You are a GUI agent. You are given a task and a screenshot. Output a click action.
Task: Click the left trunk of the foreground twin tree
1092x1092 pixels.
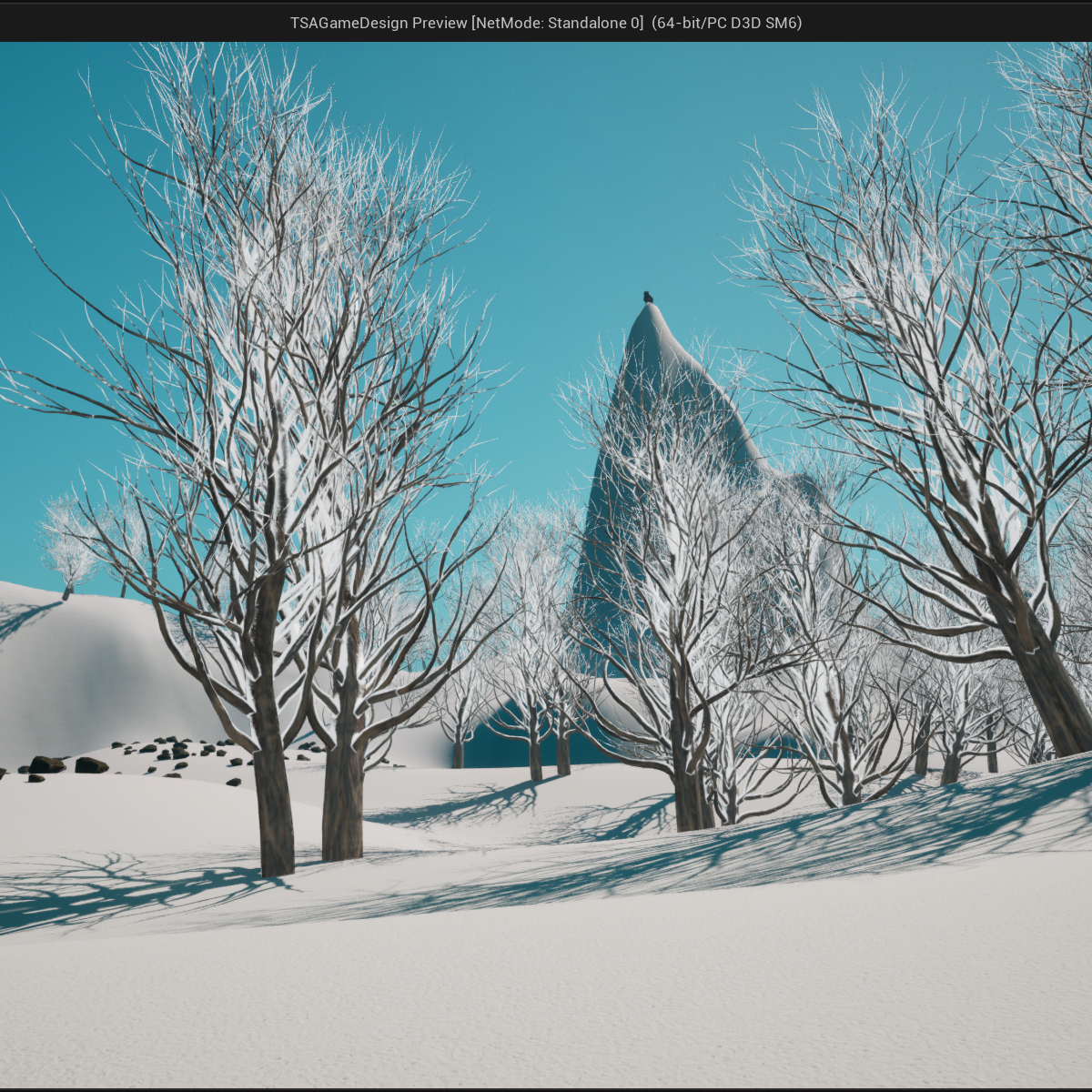pos(274,801)
